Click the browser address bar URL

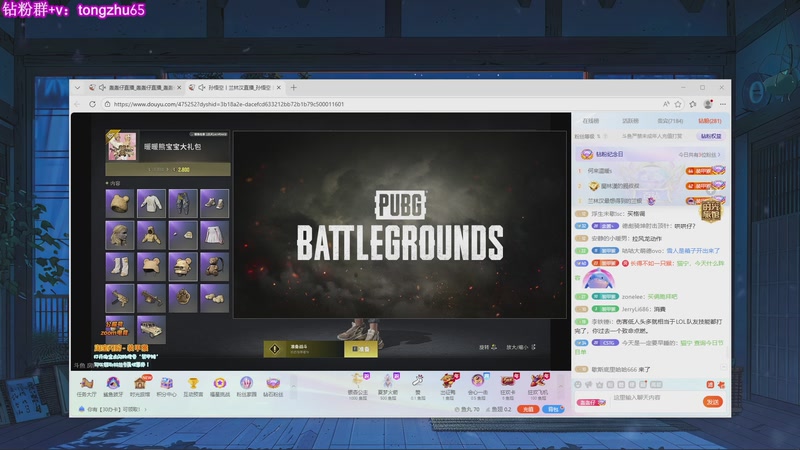tap(229, 104)
